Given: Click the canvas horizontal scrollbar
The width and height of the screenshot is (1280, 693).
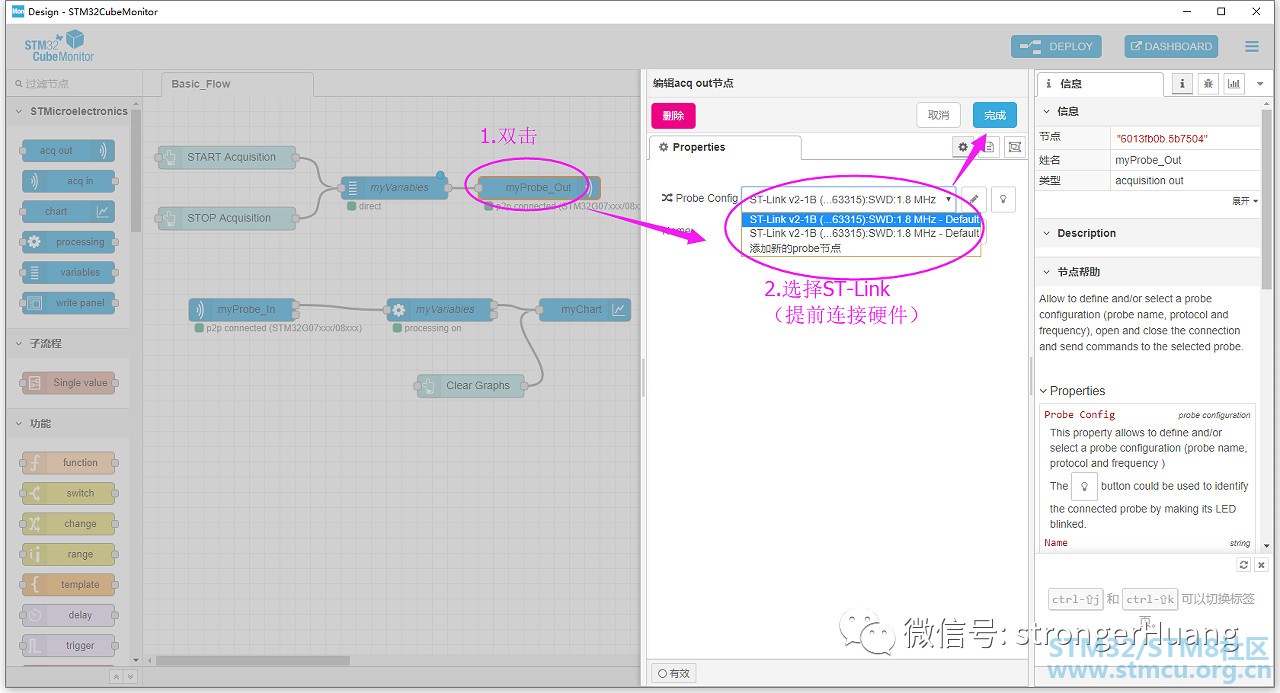Looking at the screenshot, I should 253,660.
